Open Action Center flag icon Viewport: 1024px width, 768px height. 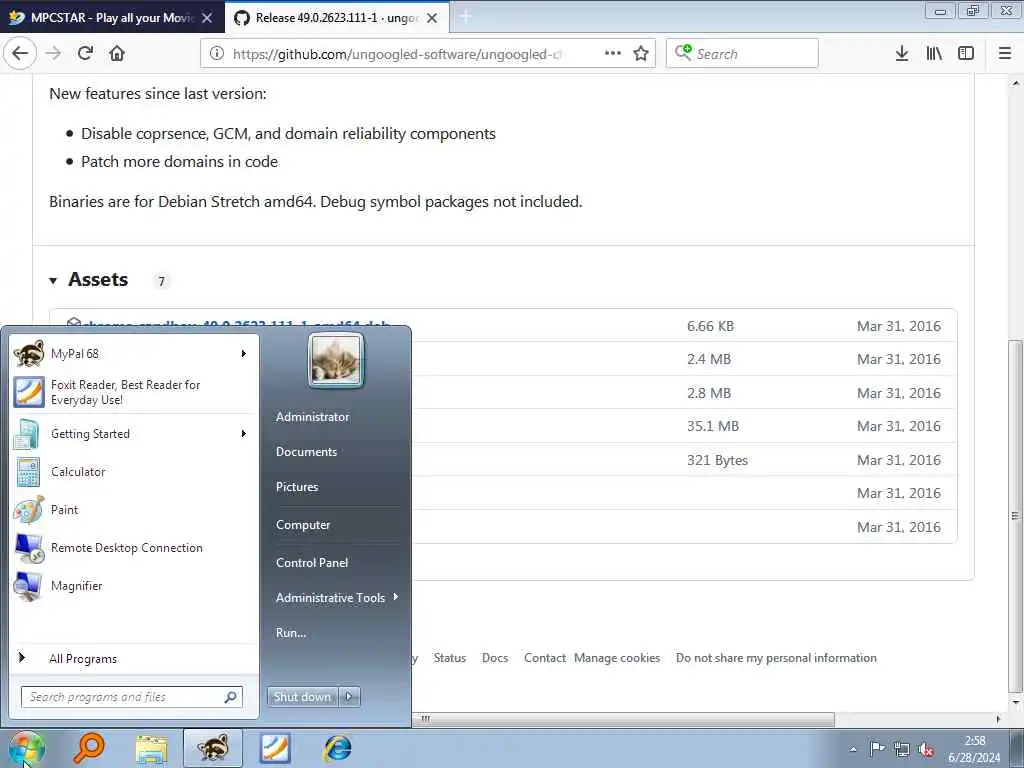[877, 749]
